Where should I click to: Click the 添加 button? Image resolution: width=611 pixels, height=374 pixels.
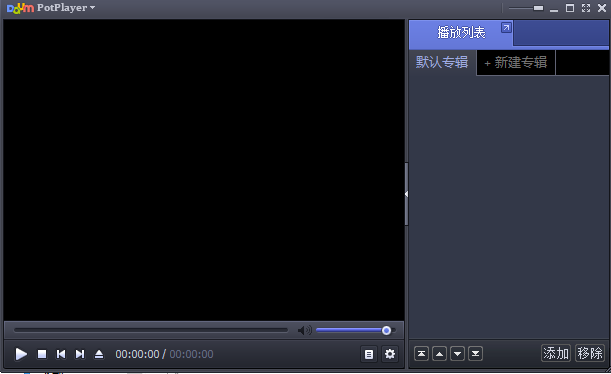tap(556, 353)
